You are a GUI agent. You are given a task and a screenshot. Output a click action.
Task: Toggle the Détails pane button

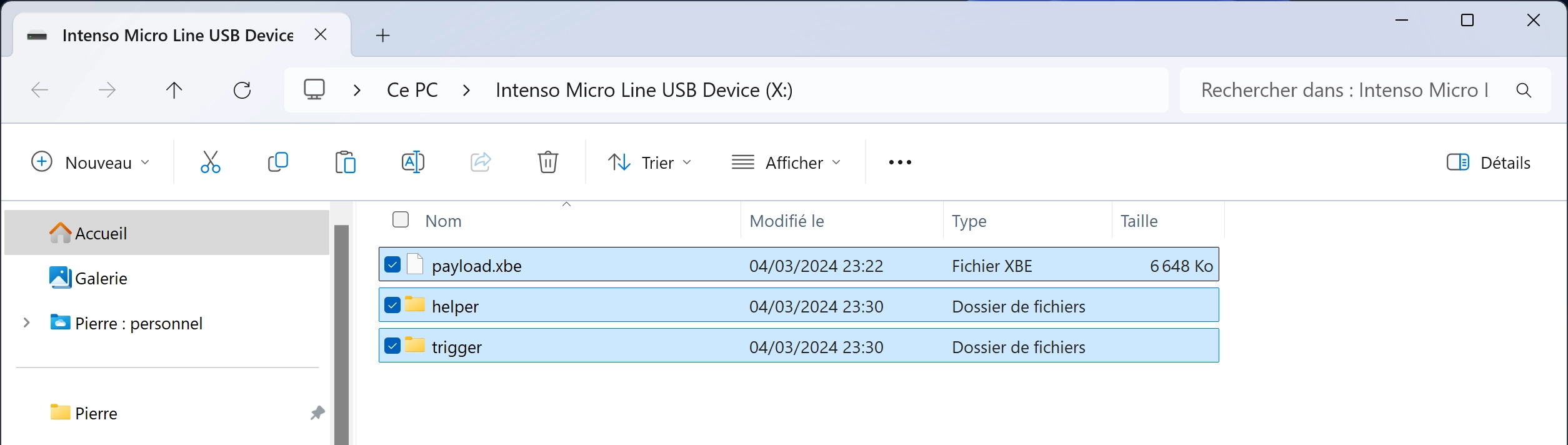pos(1489,162)
